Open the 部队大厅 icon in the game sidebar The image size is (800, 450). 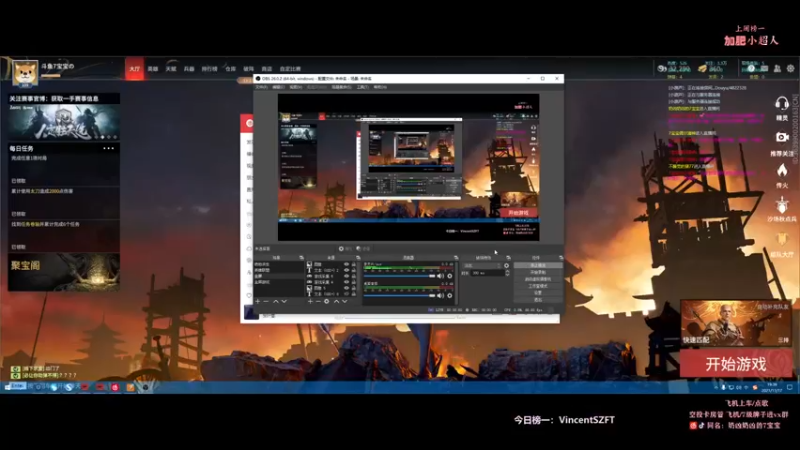point(782,239)
